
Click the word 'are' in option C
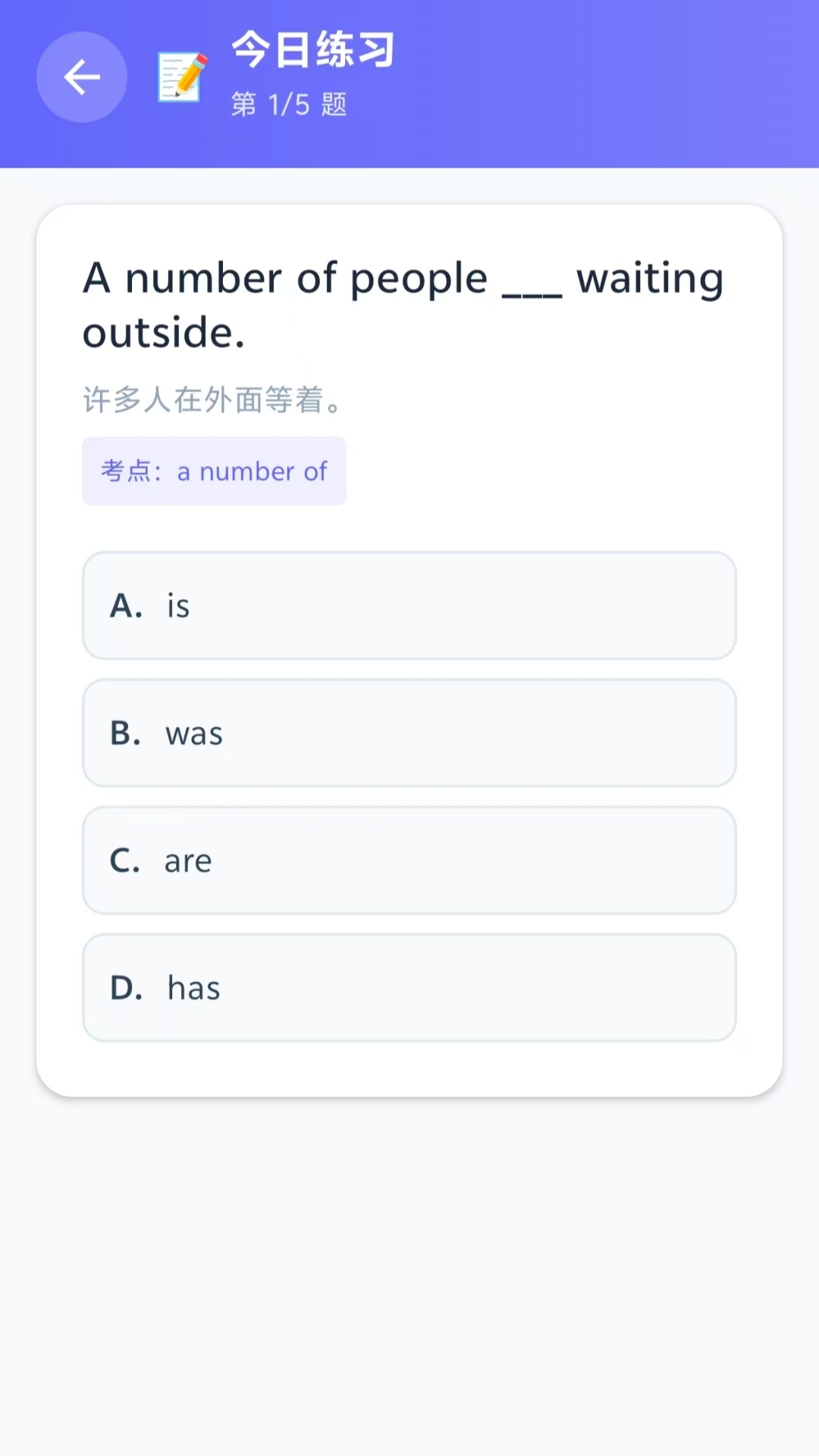click(x=188, y=861)
